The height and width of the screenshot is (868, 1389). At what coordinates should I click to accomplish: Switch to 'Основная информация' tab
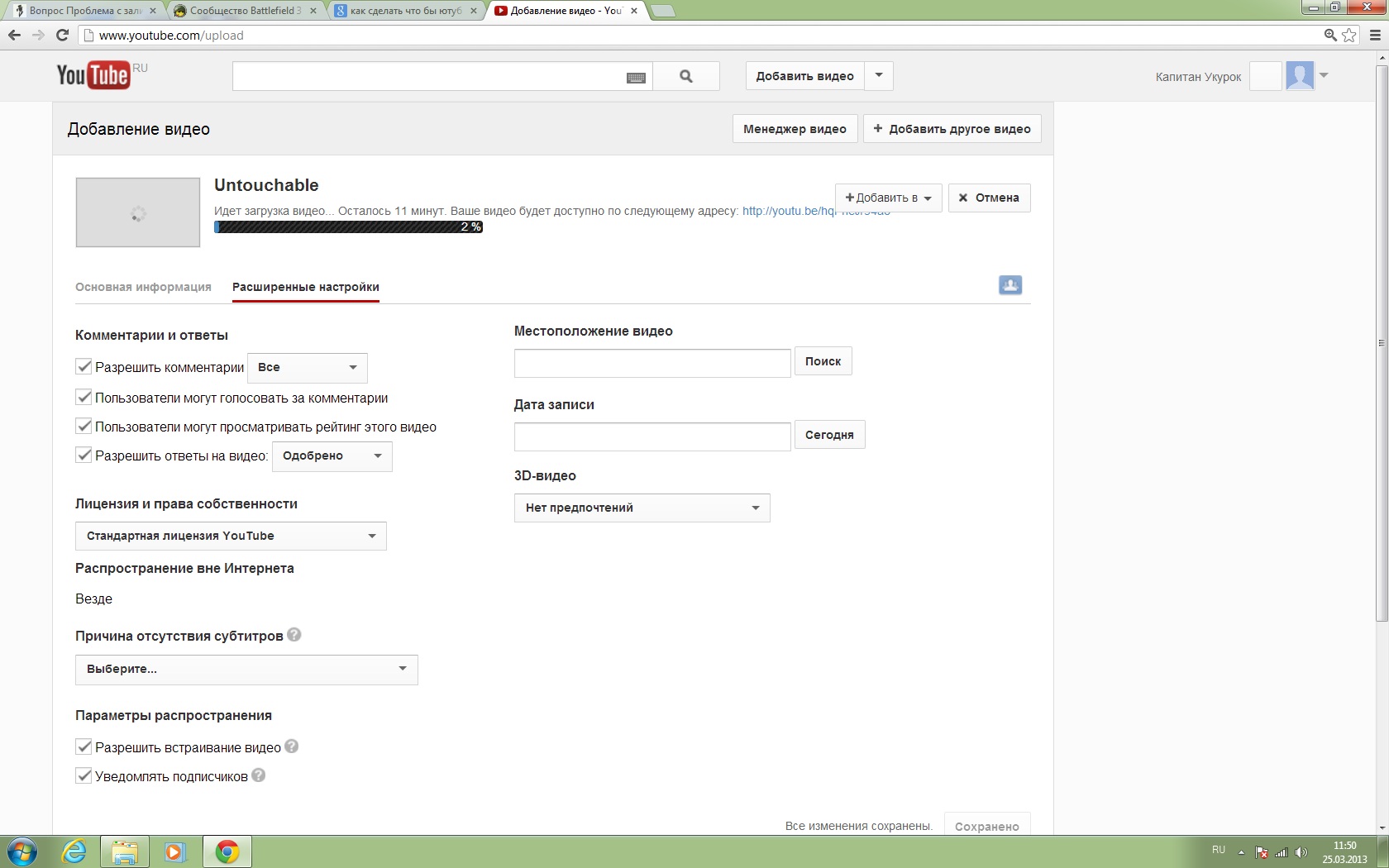143,287
